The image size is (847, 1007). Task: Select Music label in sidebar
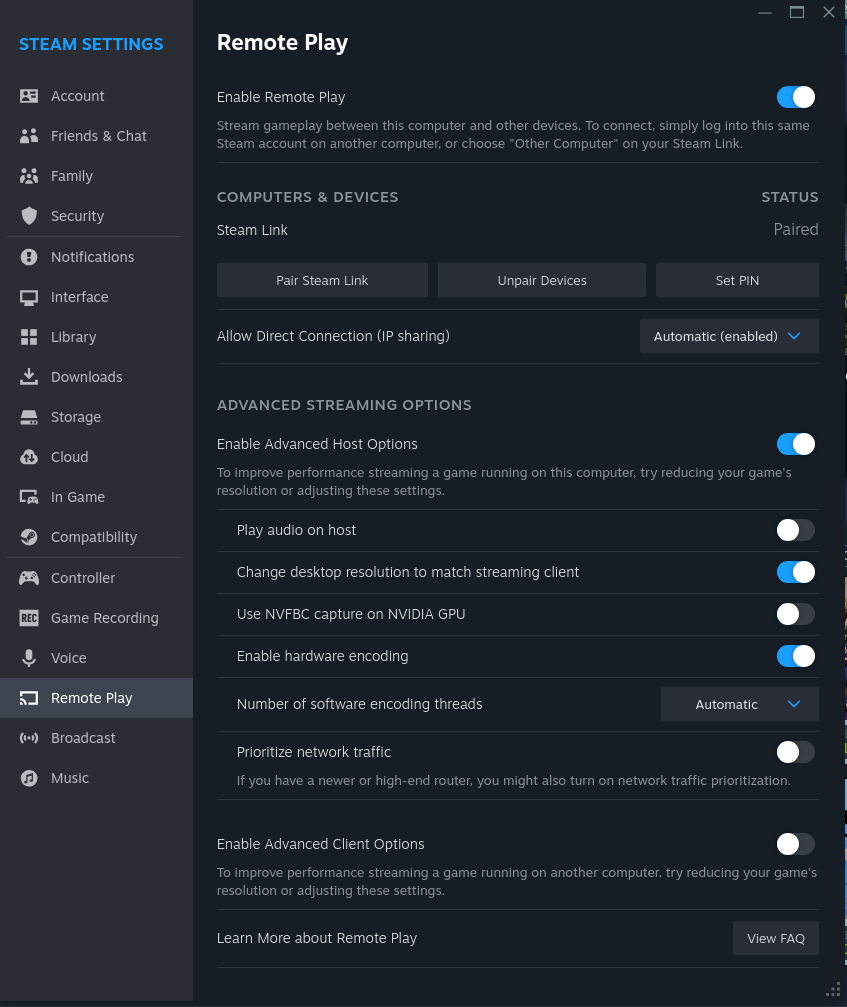click(69, 778)
